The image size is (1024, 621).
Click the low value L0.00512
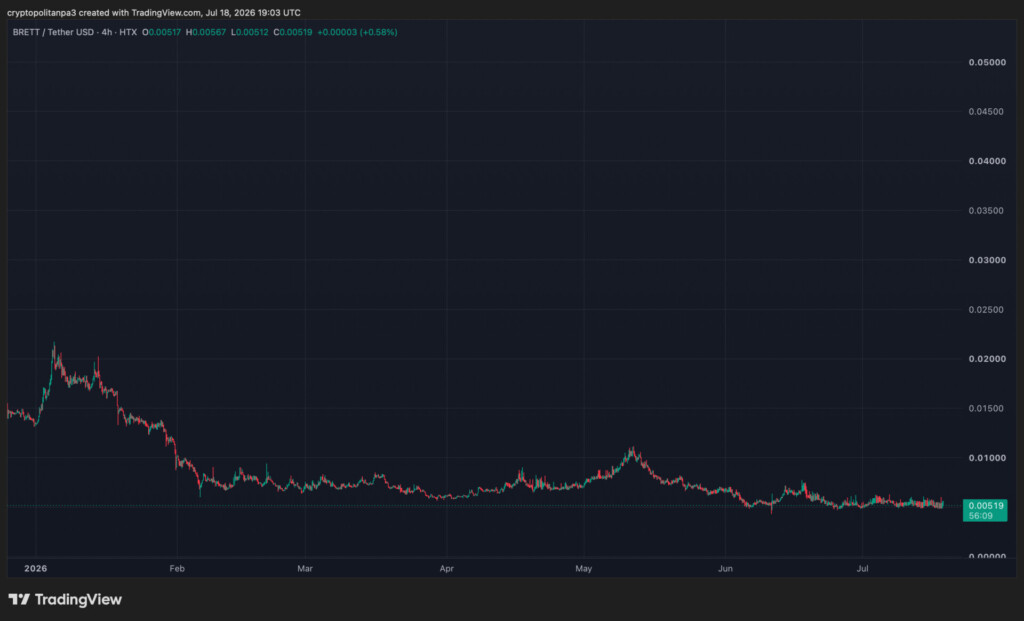[249, 32]
